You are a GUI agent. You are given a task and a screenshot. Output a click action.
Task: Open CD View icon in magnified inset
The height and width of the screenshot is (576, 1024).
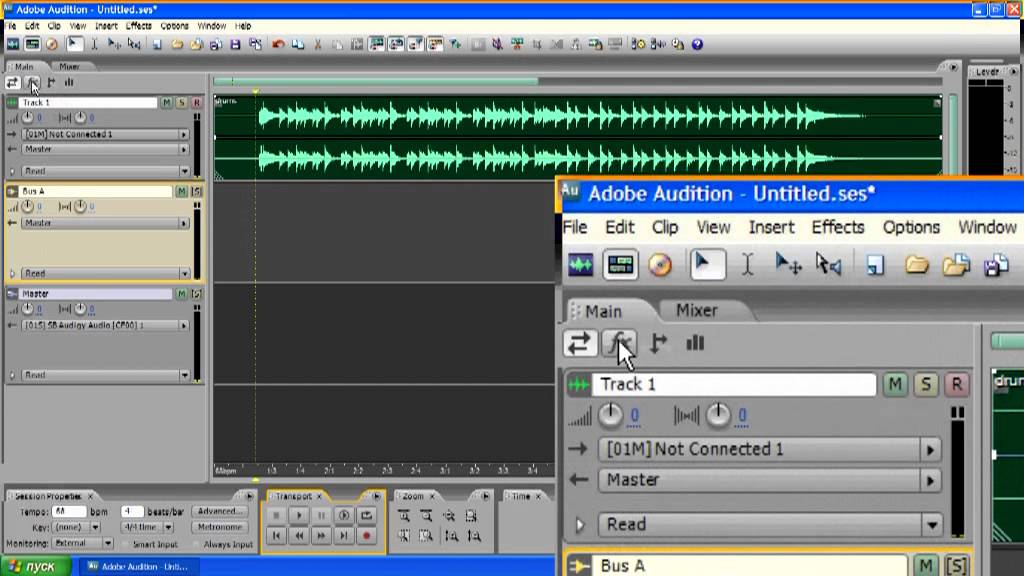tap(660, 265)
